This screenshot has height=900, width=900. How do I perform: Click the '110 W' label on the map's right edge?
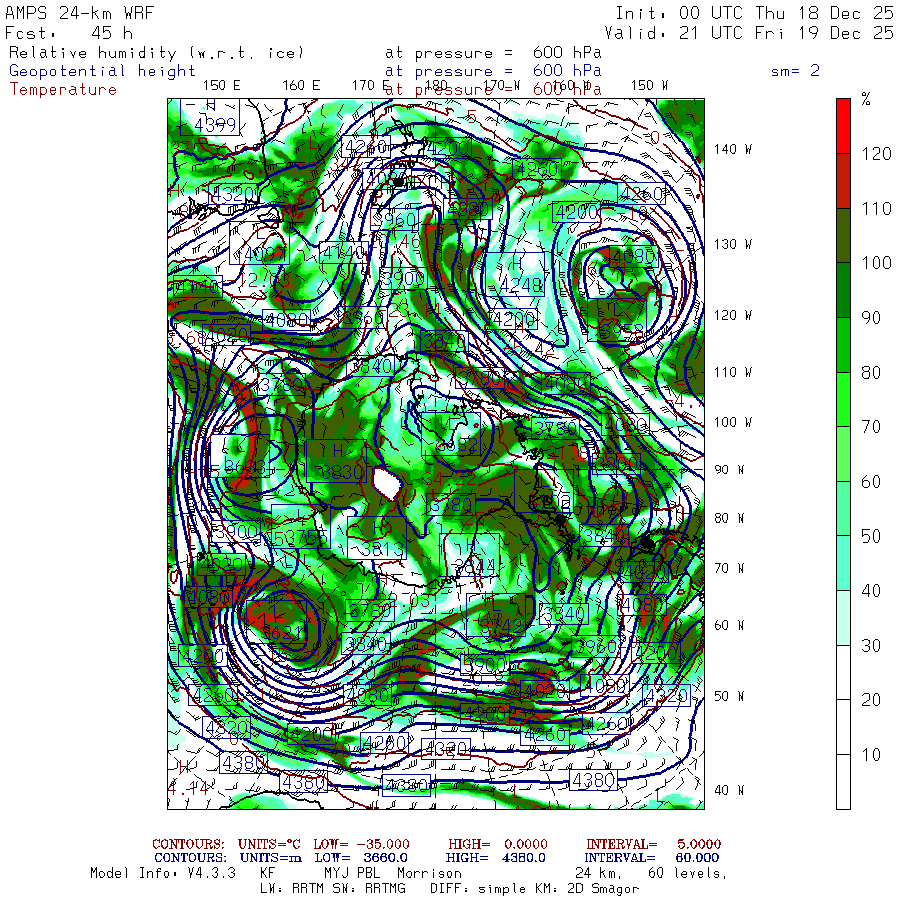tap(733, 372)
